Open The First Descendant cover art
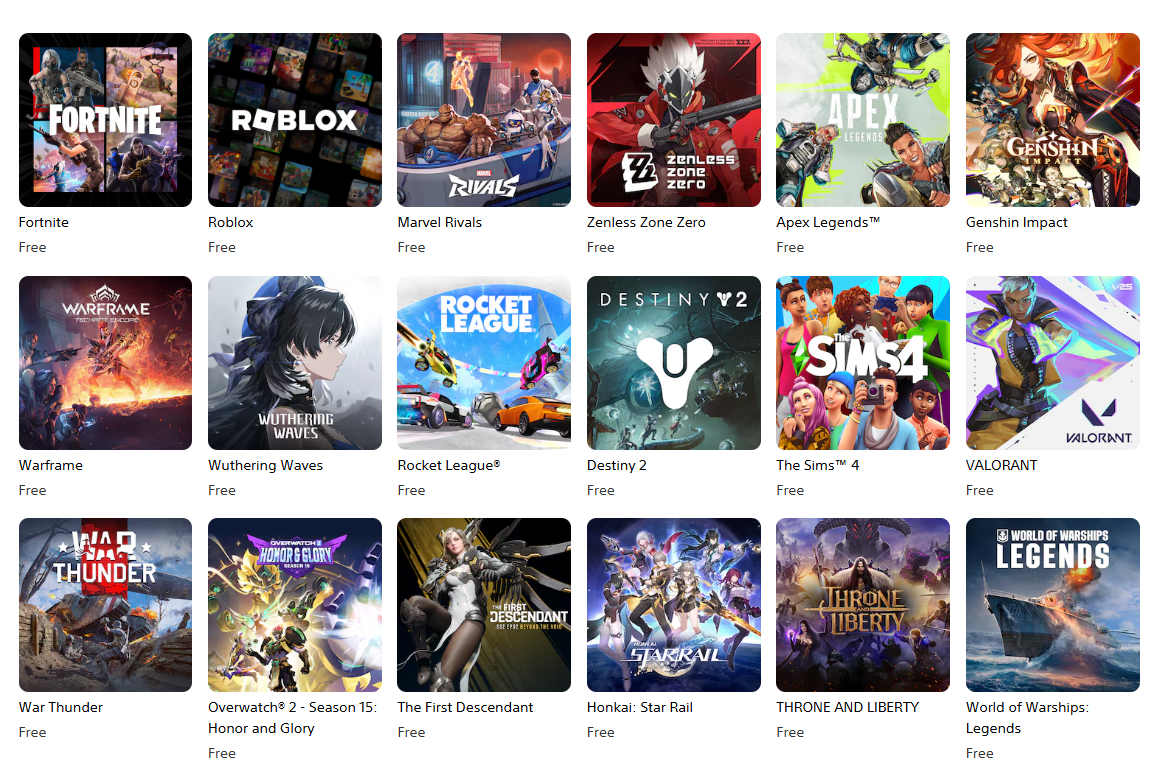Viewport: 1157px width, 760px height. click(x=484, y=605)
